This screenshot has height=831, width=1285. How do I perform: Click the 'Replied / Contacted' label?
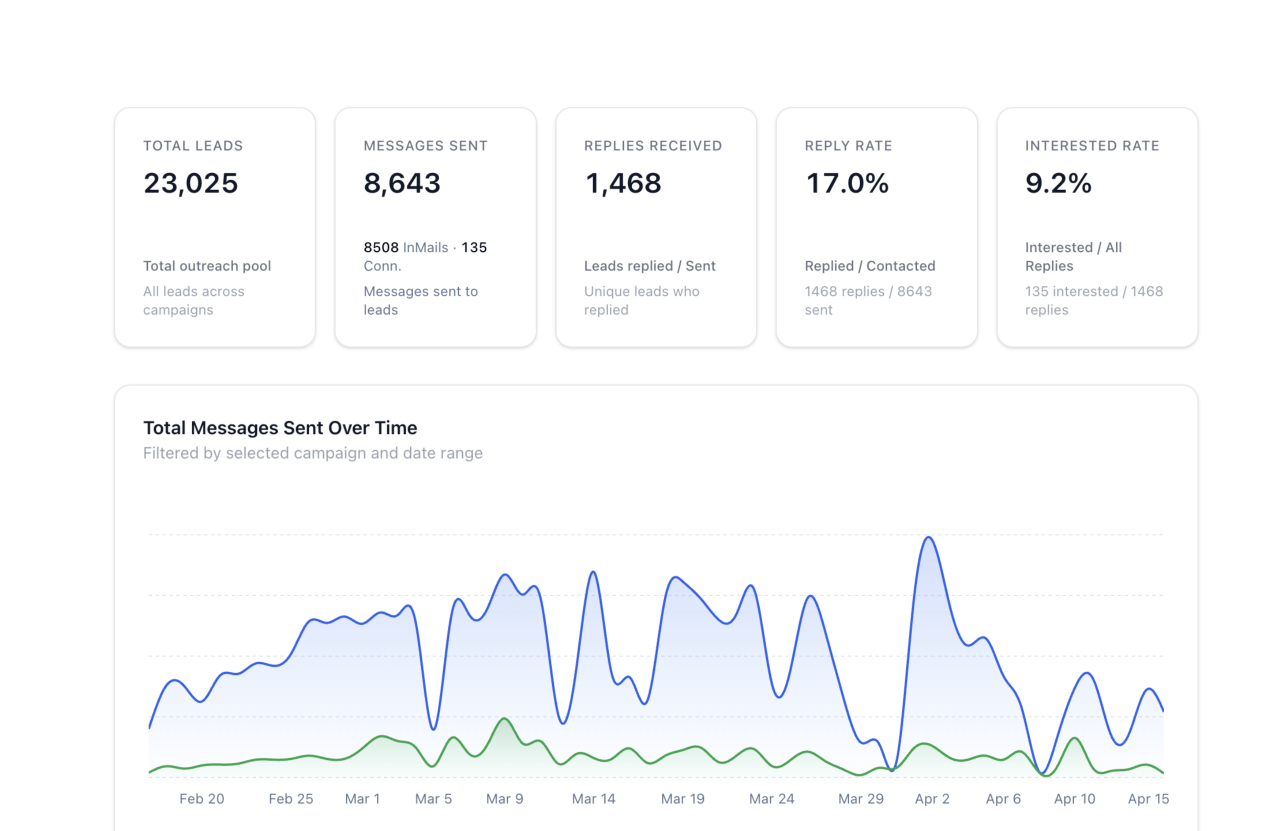870,266
